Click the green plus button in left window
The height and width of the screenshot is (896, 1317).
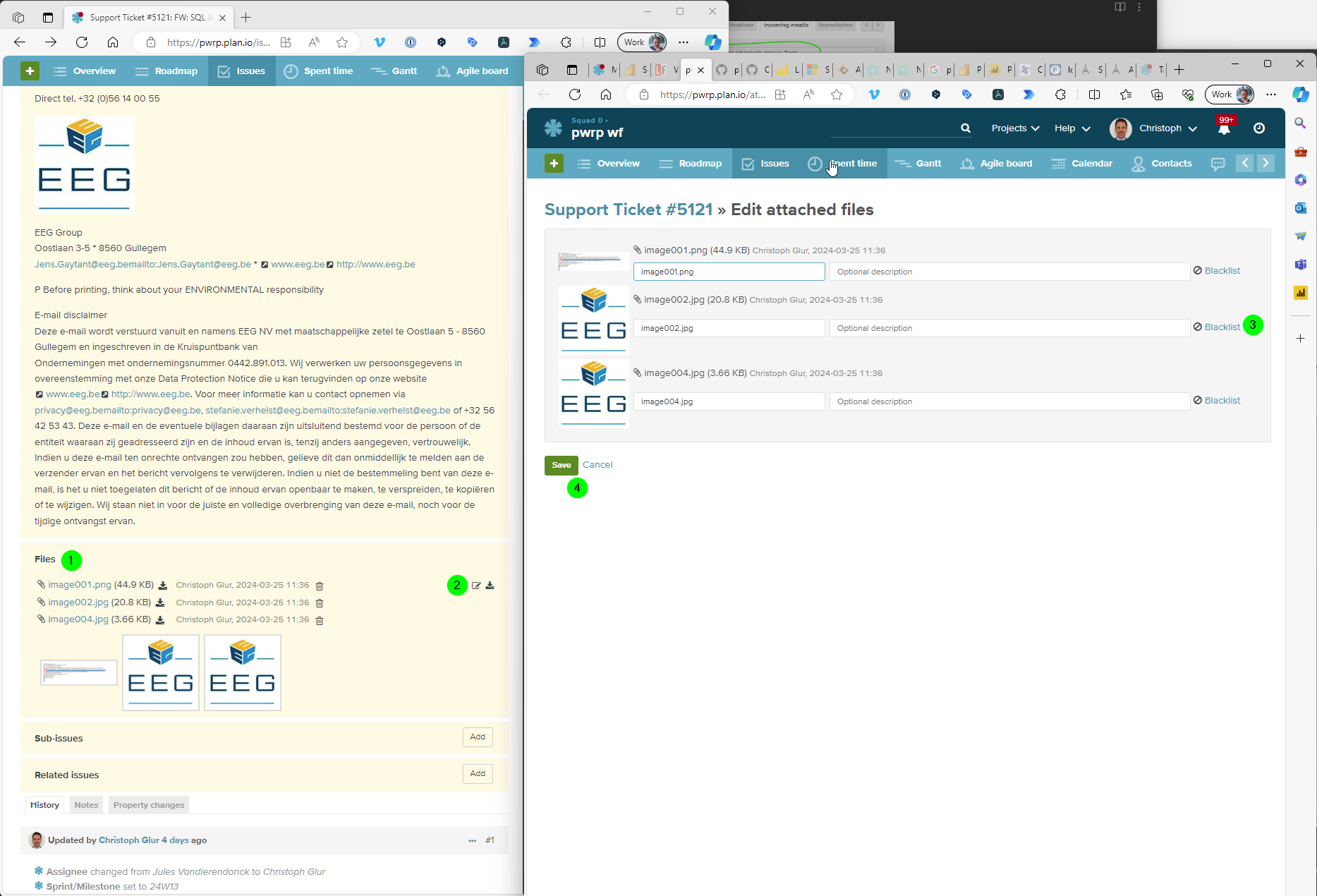coord(30,71)
